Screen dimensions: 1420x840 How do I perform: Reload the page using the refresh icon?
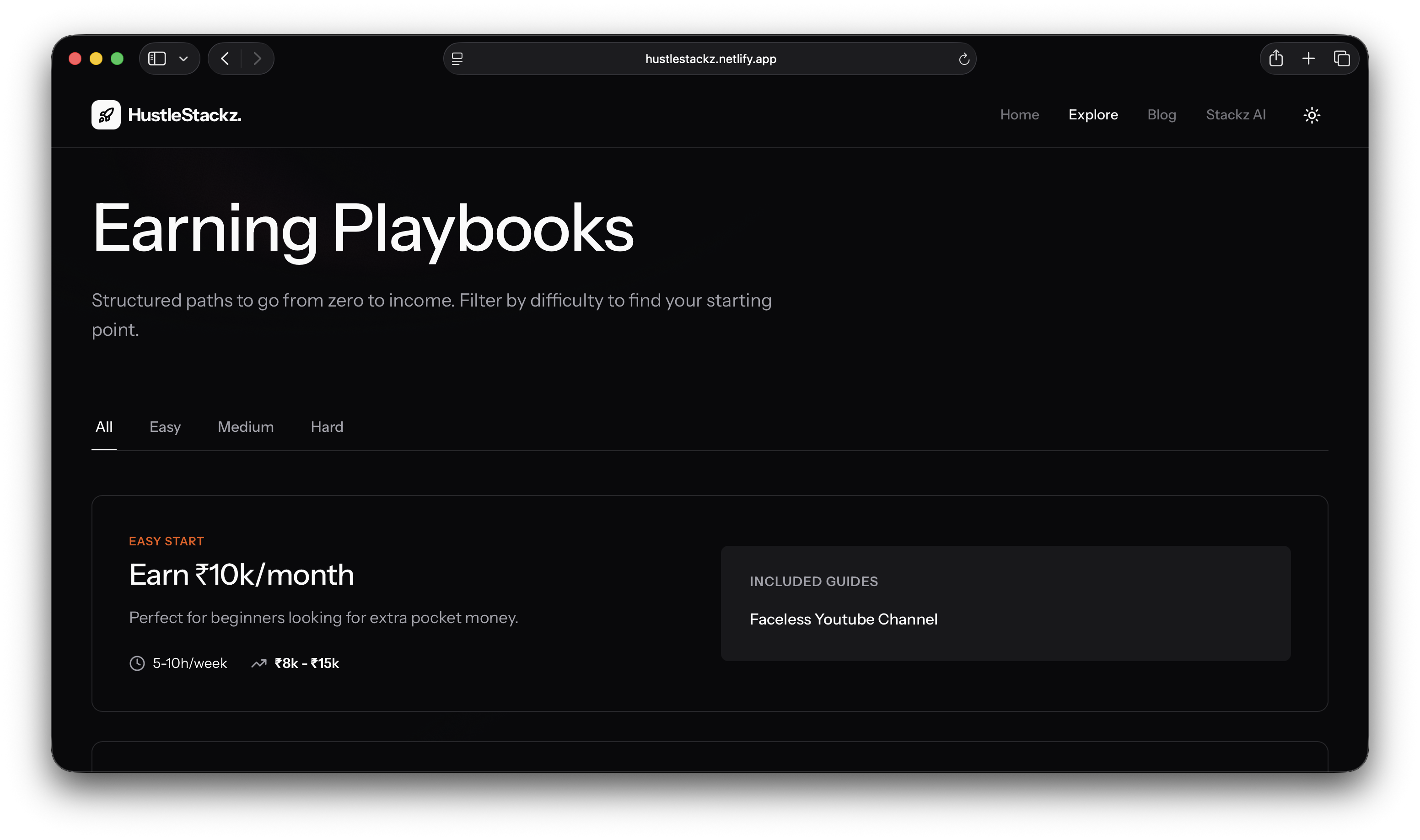pyautogui.click(x=964, y=58)
